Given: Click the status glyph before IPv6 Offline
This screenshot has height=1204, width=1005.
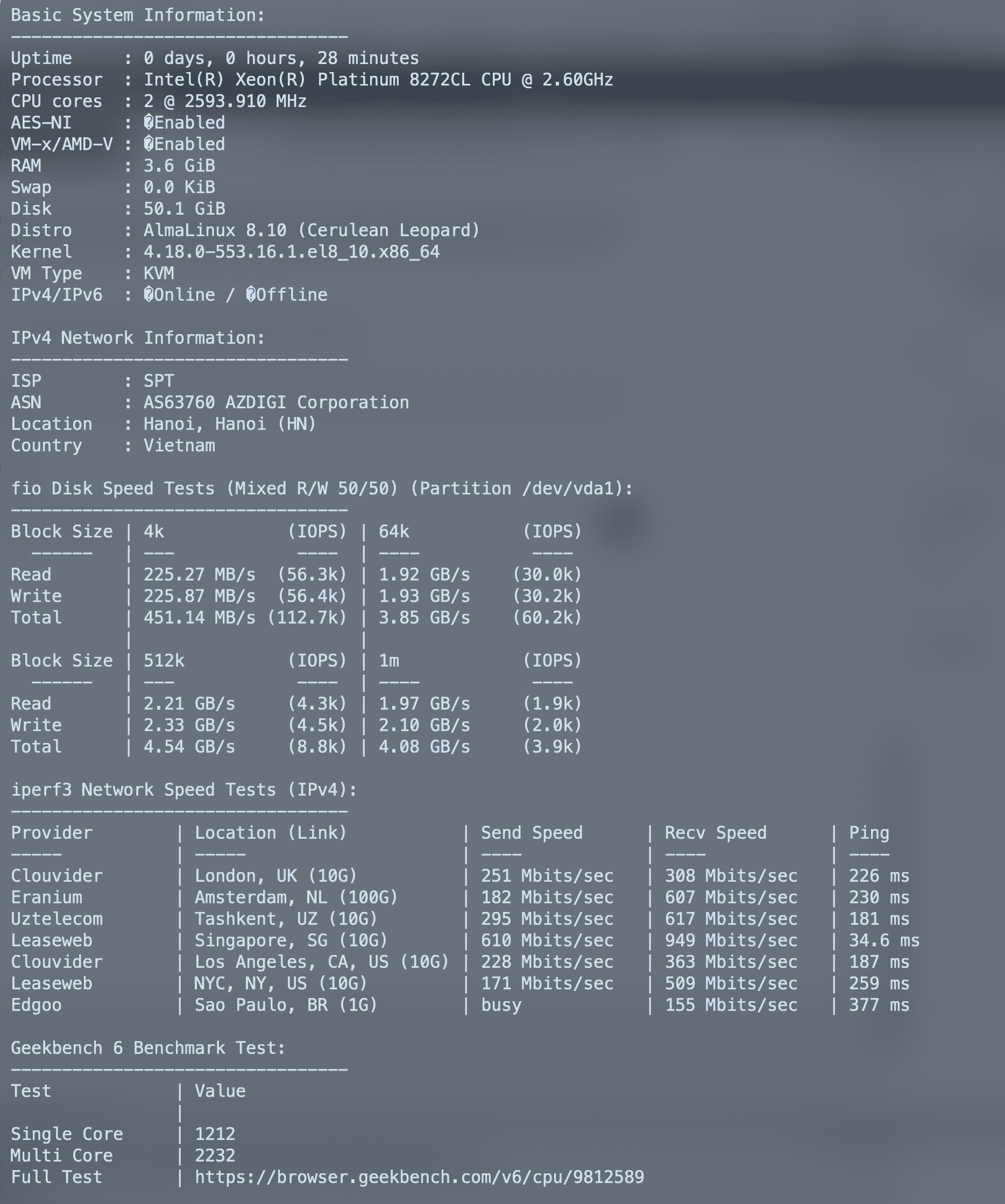Looking at the screenshot, I should coord(251,295).
